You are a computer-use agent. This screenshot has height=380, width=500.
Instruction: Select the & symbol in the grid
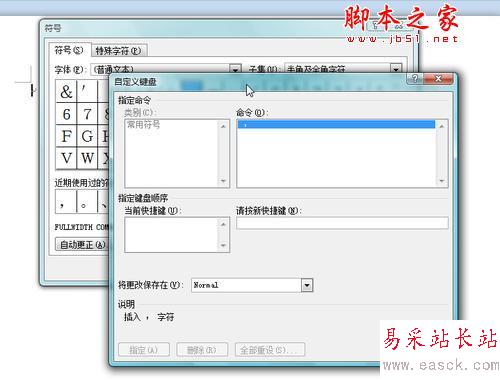point(66,91)
